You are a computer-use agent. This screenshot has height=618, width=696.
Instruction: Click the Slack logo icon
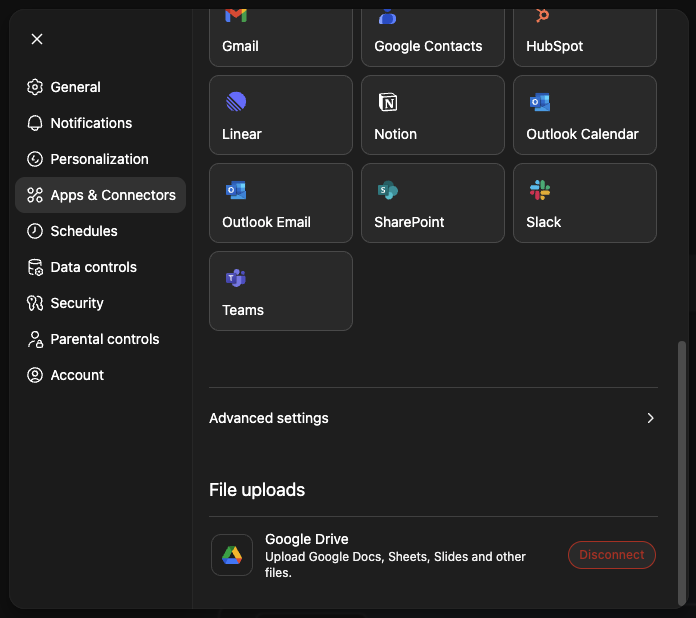click(x=540, y=190)
